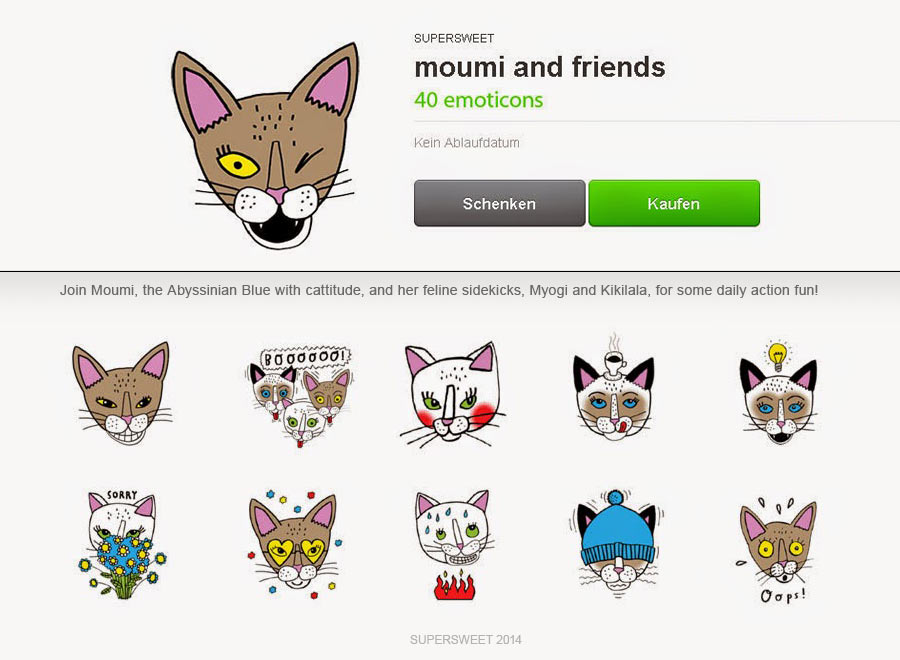Click the Kein Ablaufdatum label
Image resolution: width=900 pixels, height=660 pixels.
click(467, 143)
